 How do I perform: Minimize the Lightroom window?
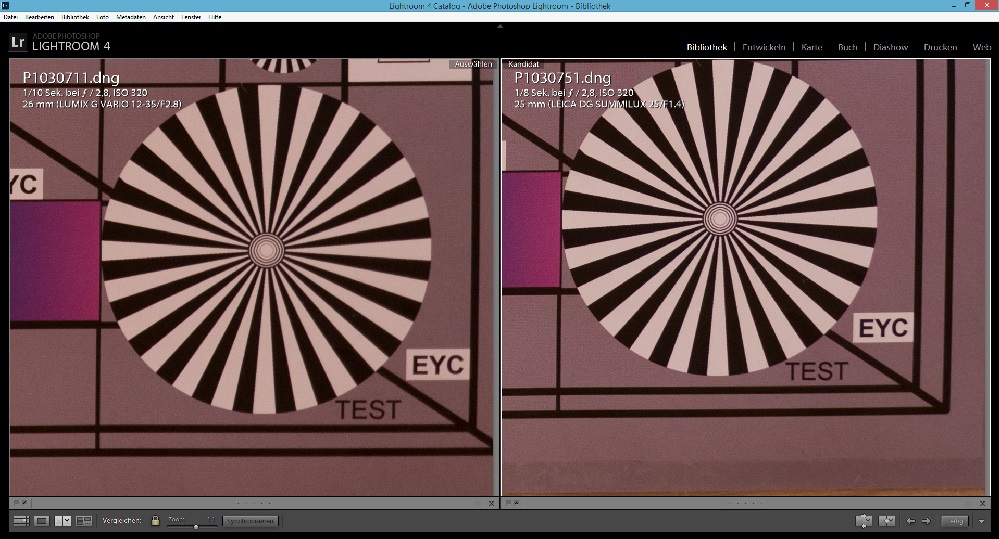click(x=954, y=5)
